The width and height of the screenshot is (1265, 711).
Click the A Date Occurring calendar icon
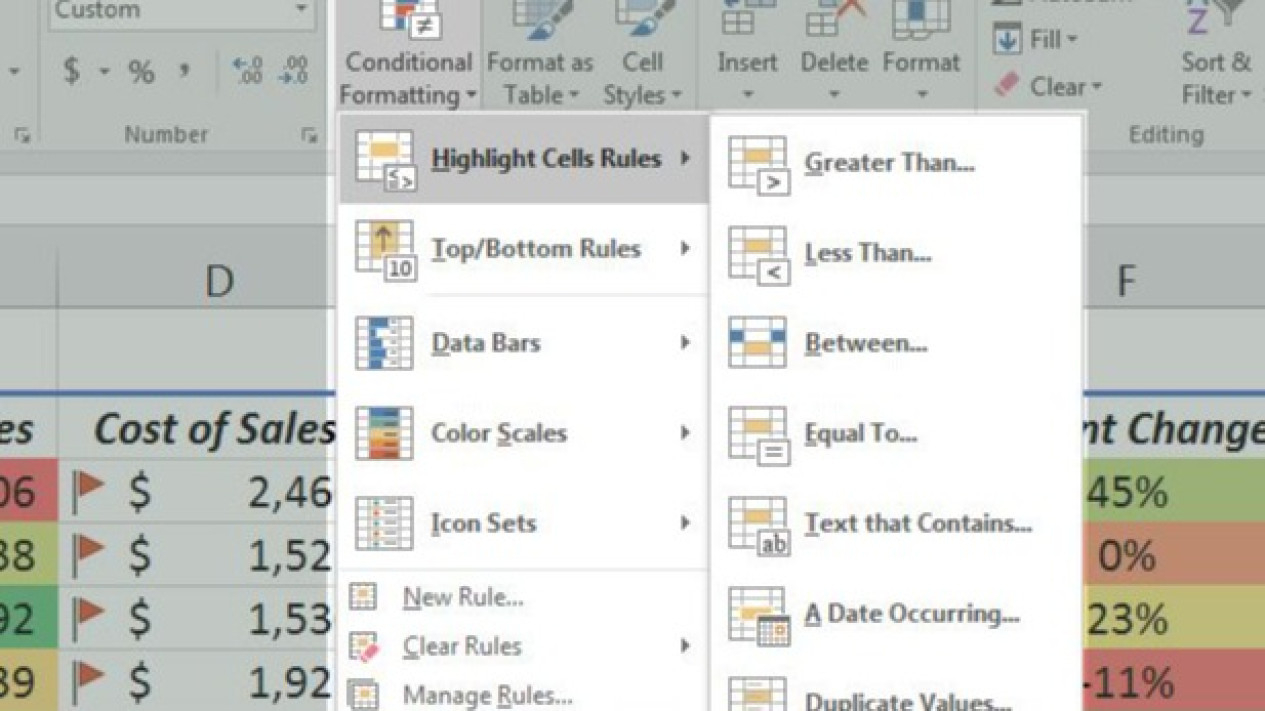click(x=759, y=616)
